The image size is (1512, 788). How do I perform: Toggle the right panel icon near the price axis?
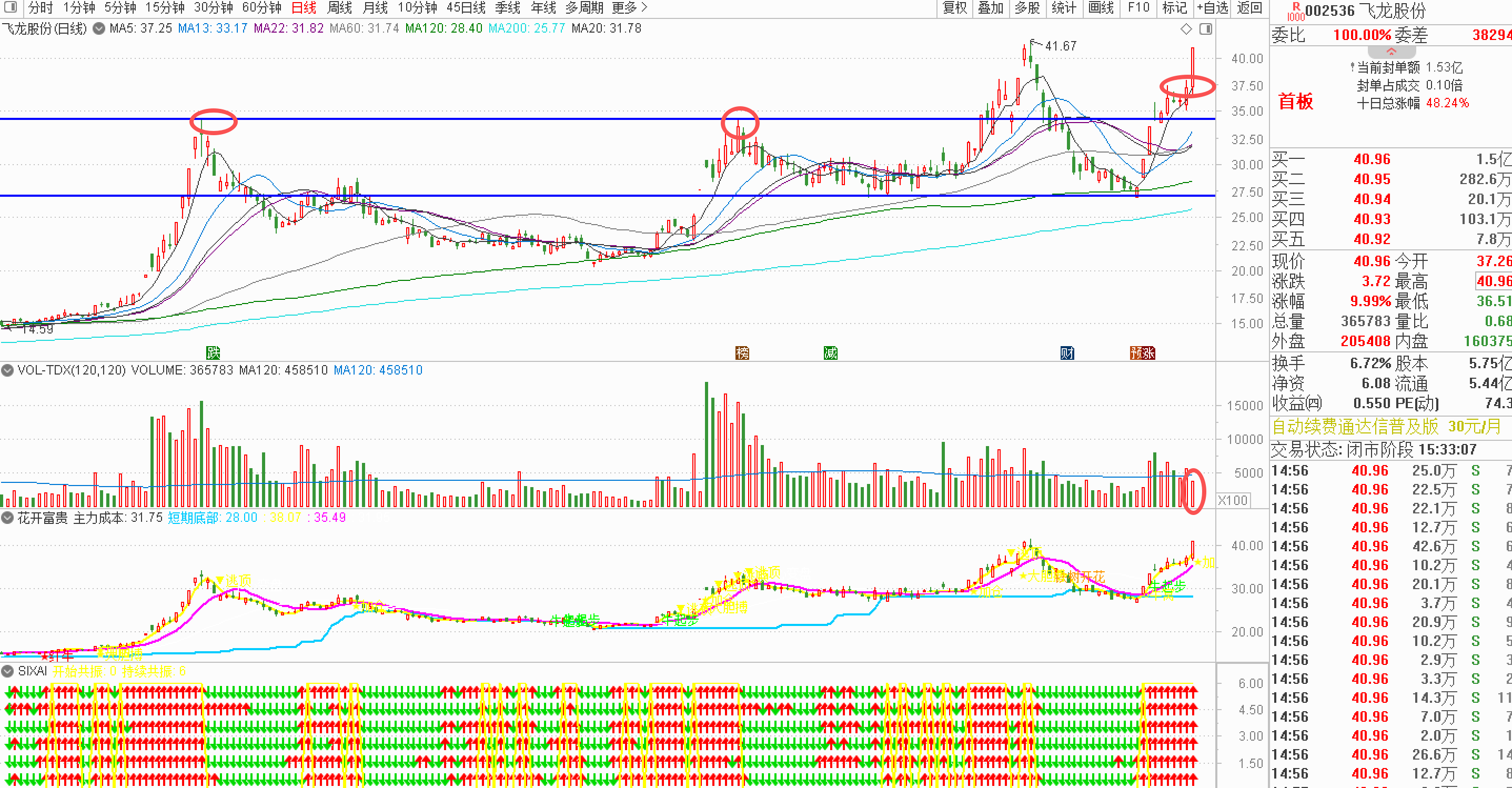(1206, 29)
